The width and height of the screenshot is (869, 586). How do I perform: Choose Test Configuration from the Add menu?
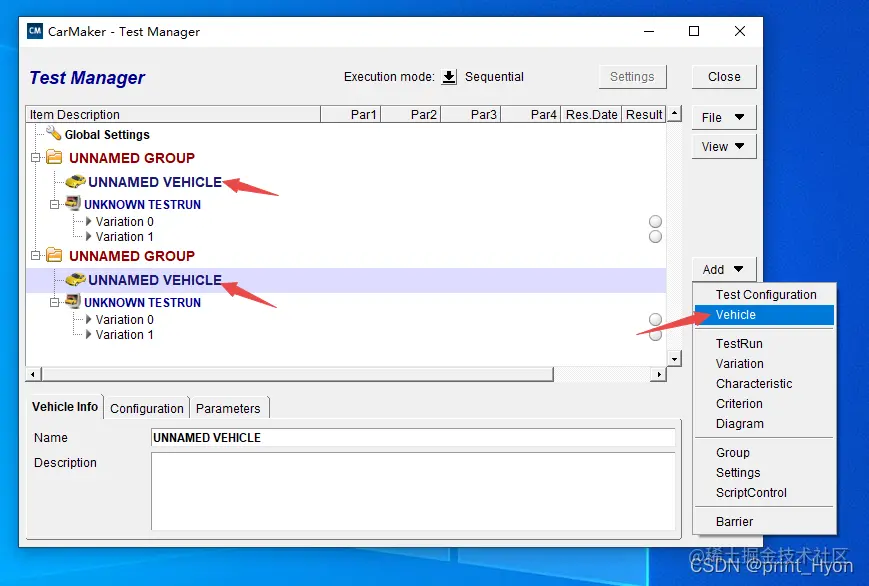(765, 294)
